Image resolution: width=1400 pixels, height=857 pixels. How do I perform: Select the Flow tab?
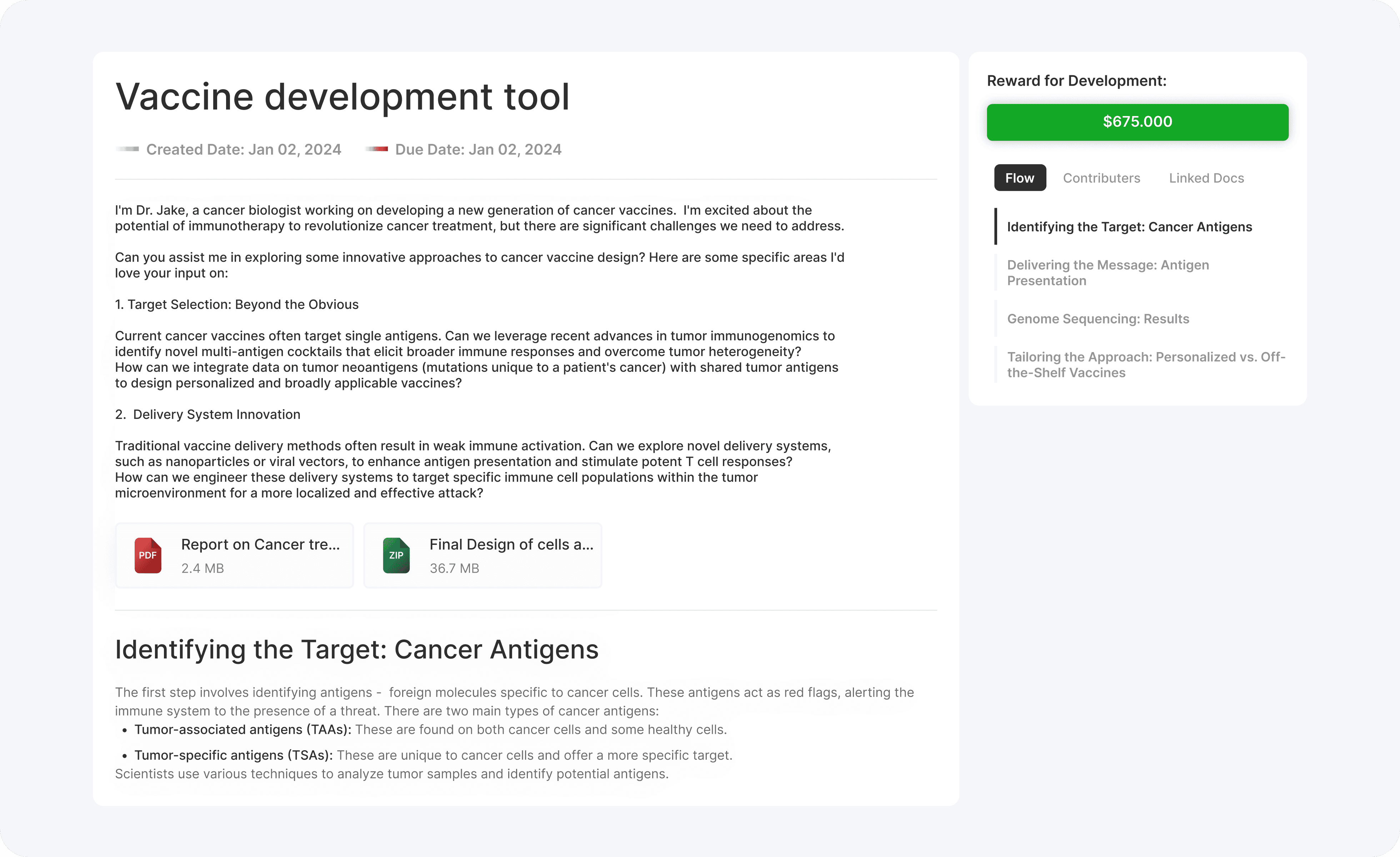coord(1019,178)
